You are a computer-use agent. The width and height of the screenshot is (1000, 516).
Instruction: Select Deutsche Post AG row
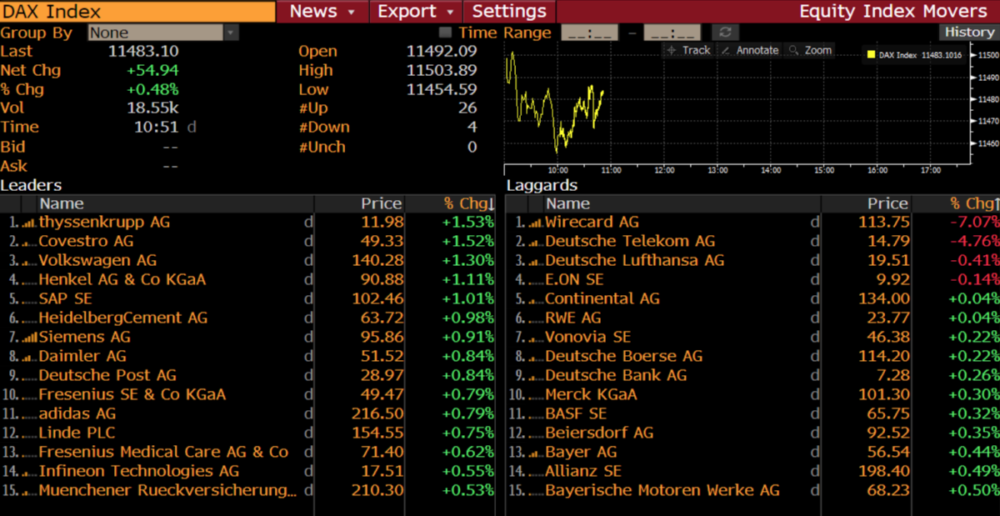(x=248, y=375)
